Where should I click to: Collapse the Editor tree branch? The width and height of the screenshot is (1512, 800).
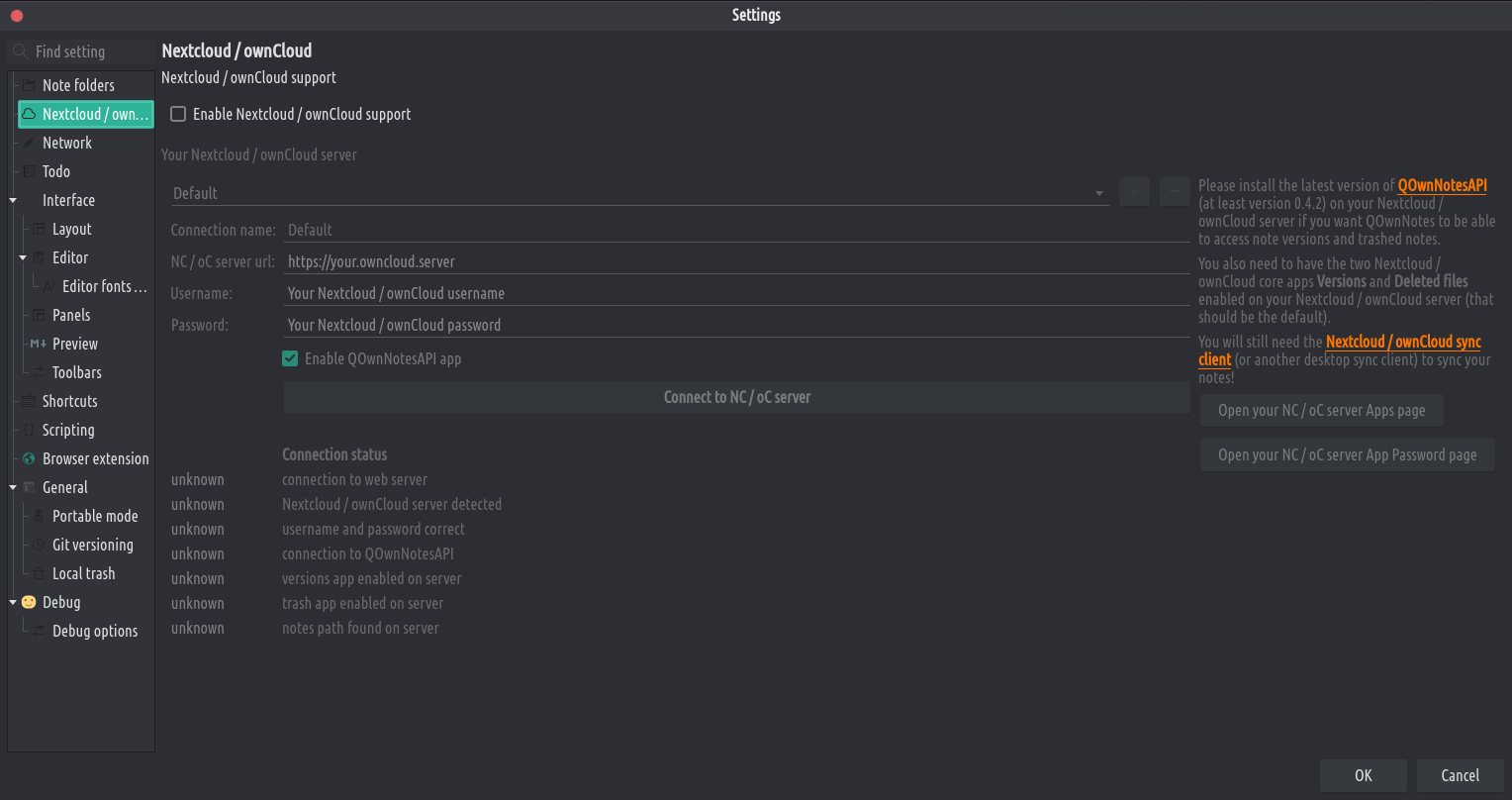click(23, 257)
